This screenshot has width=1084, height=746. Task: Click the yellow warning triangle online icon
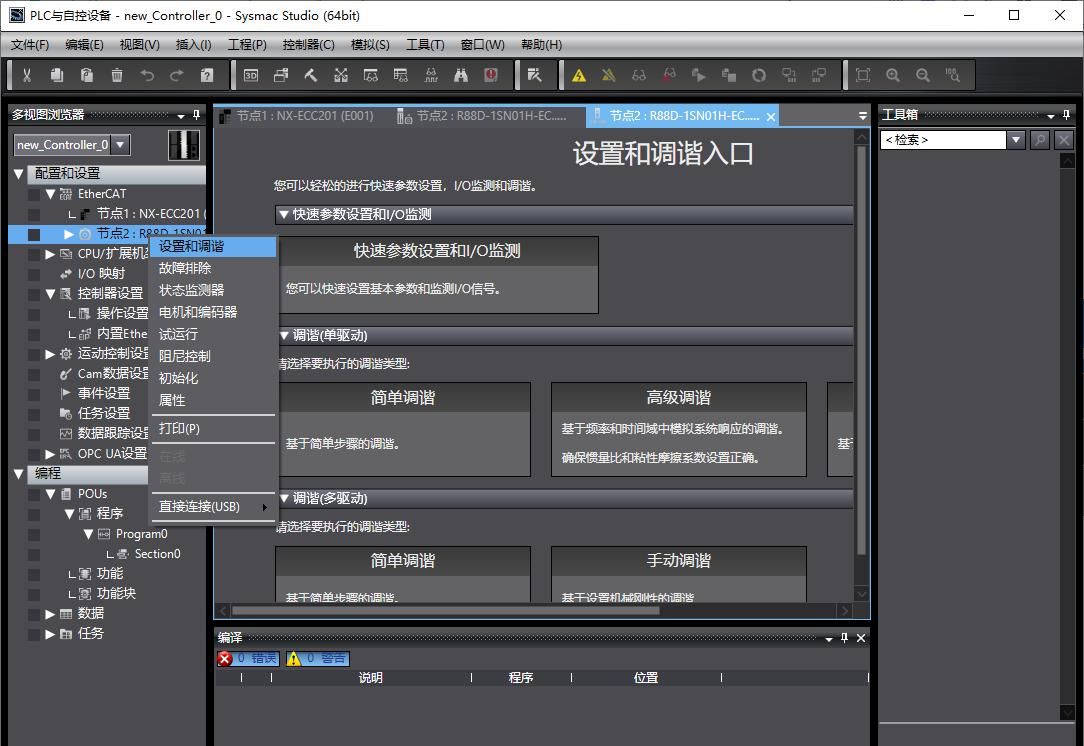tap(579, 75)
